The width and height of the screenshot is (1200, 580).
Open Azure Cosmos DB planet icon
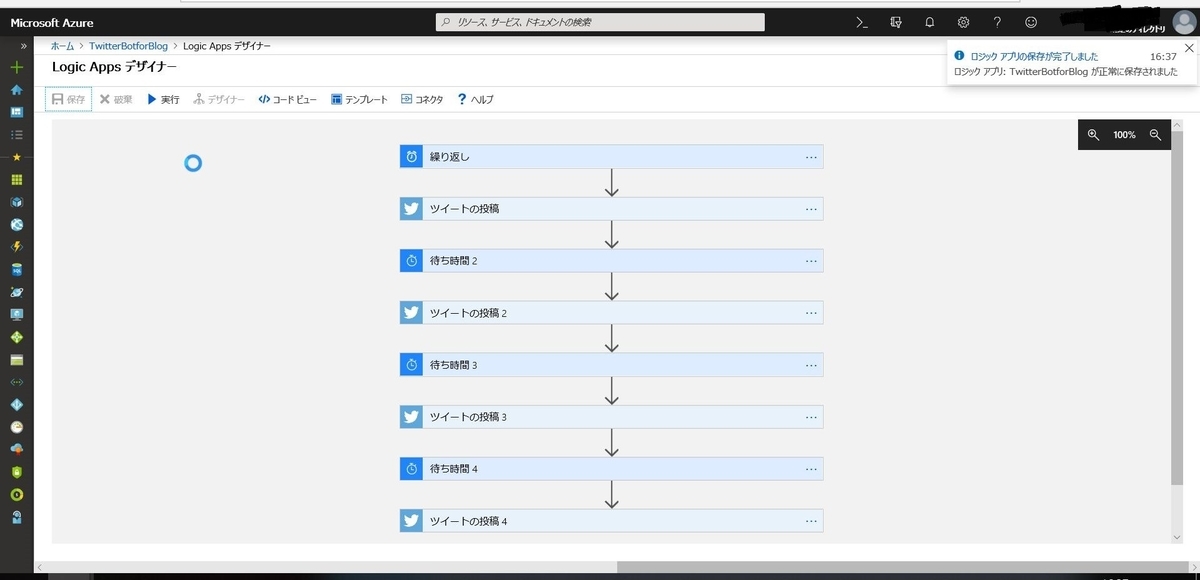[16, 292]
